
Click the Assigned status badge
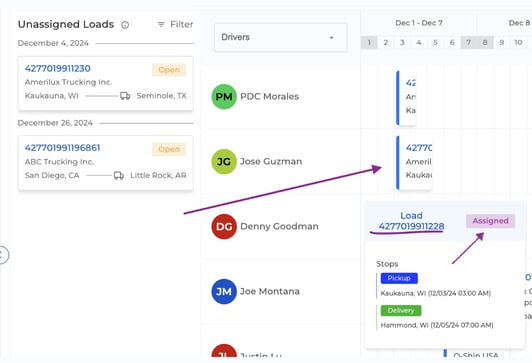point(490,221)
